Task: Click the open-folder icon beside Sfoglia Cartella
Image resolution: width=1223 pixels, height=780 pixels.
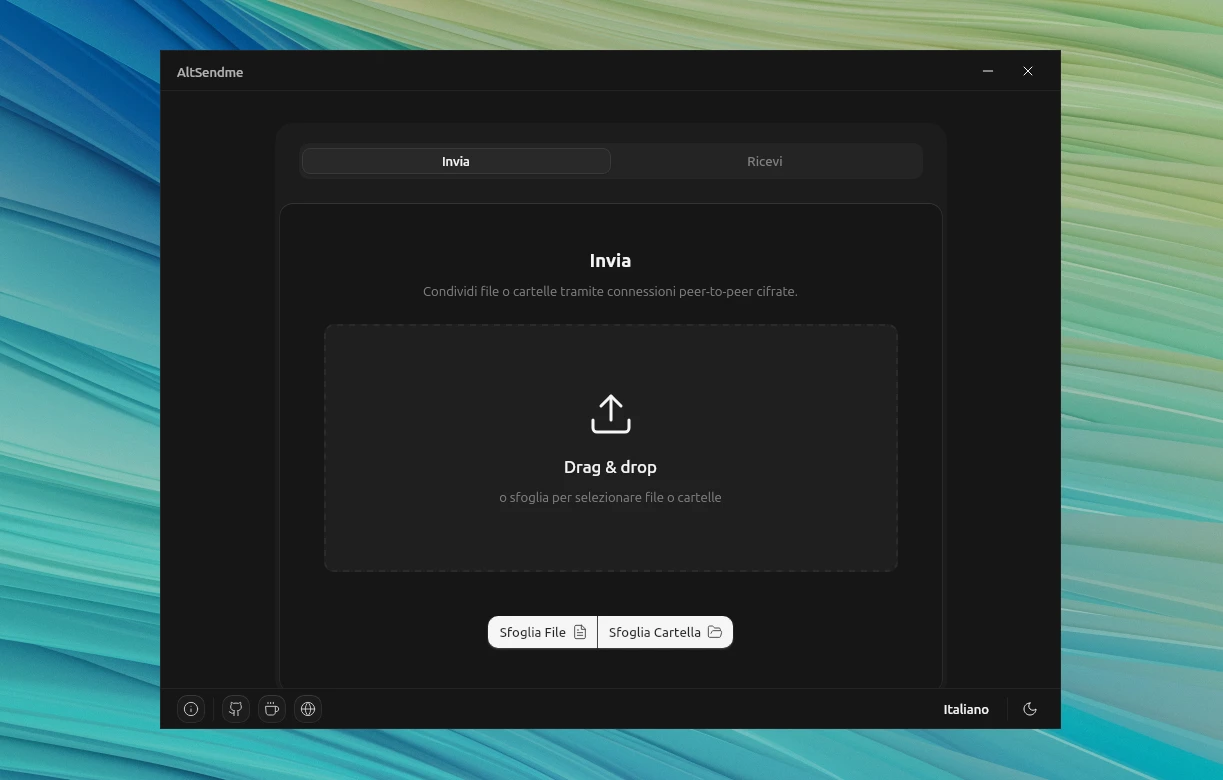Action: pyautogui.click(x=715, y=632)
